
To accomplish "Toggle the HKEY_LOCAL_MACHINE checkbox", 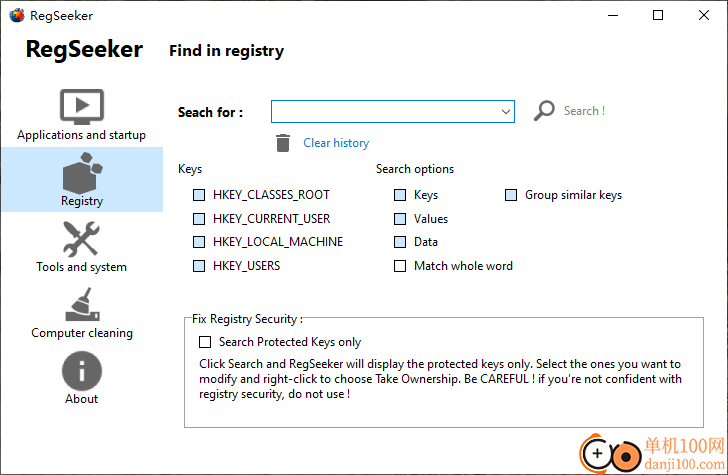I will pyautogui.click(x=199, y=242).
